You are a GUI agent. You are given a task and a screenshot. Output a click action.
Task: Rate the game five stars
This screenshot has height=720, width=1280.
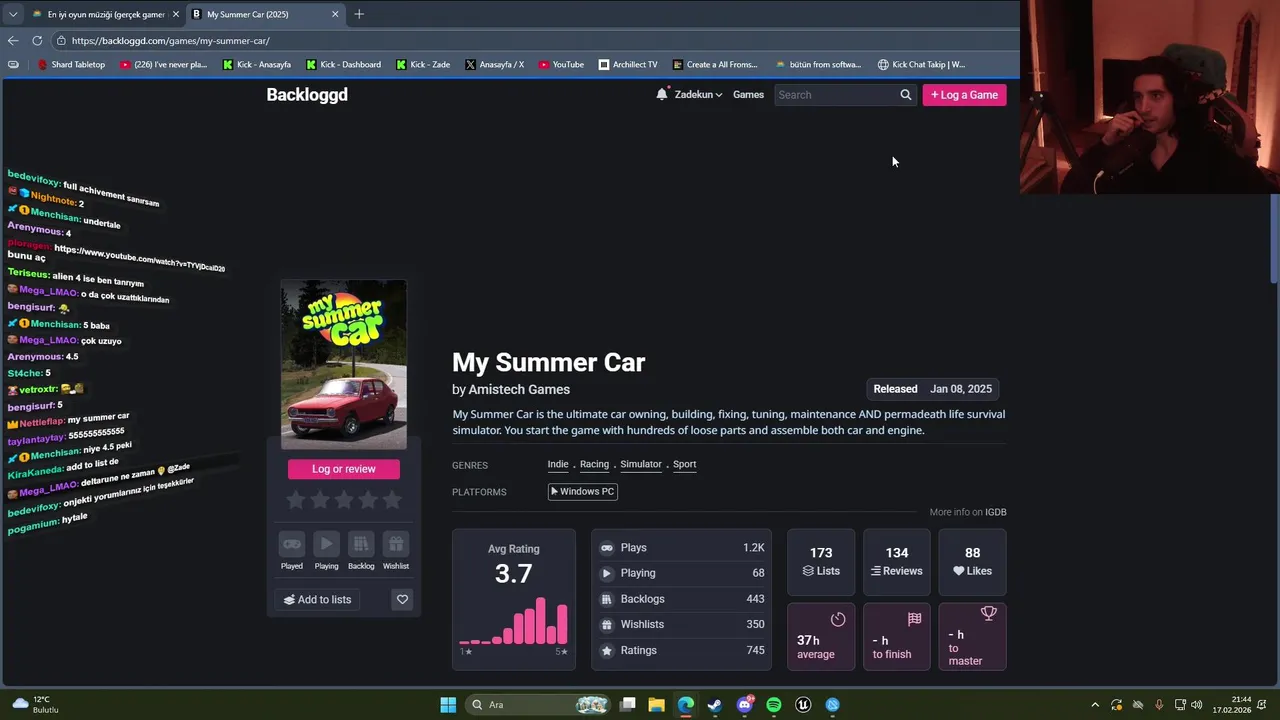tap(392, 499)
